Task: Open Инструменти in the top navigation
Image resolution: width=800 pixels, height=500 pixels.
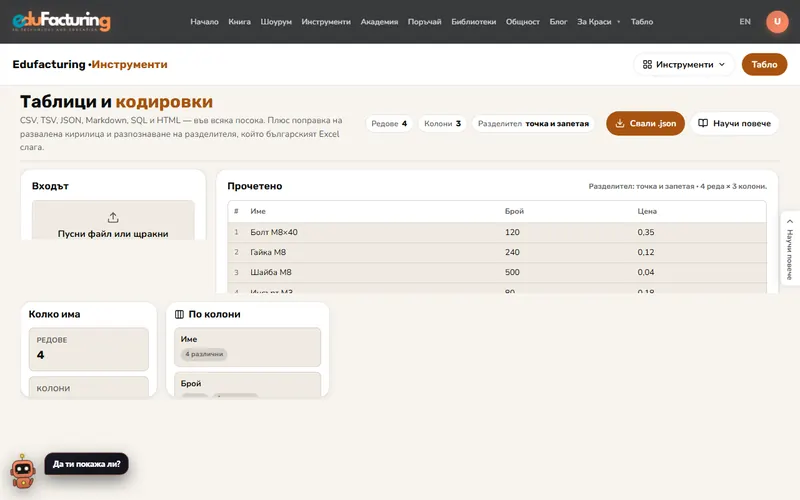Action: [x=326, y=21]
